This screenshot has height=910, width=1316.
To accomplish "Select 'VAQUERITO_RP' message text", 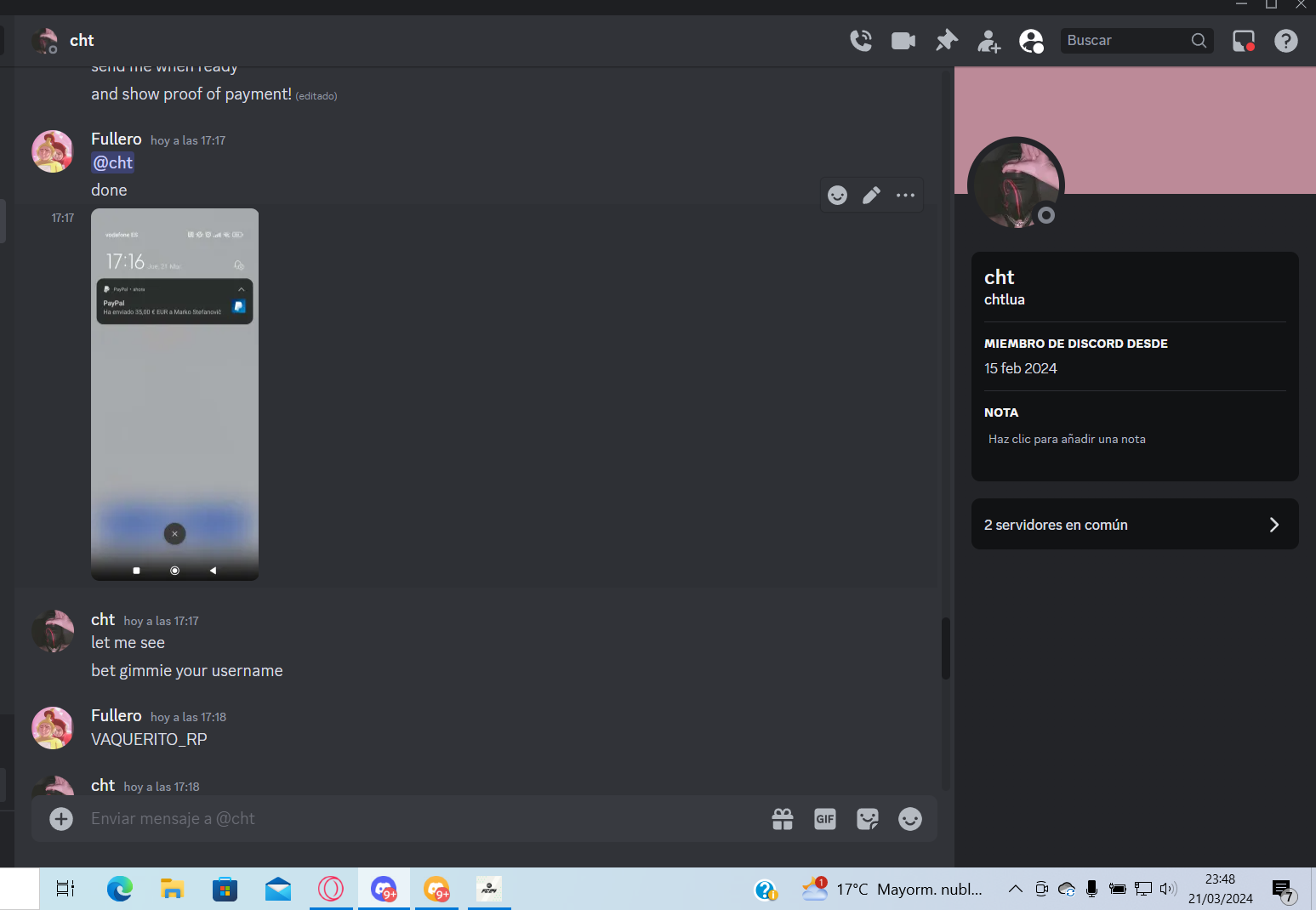I will tap(149, 739).
